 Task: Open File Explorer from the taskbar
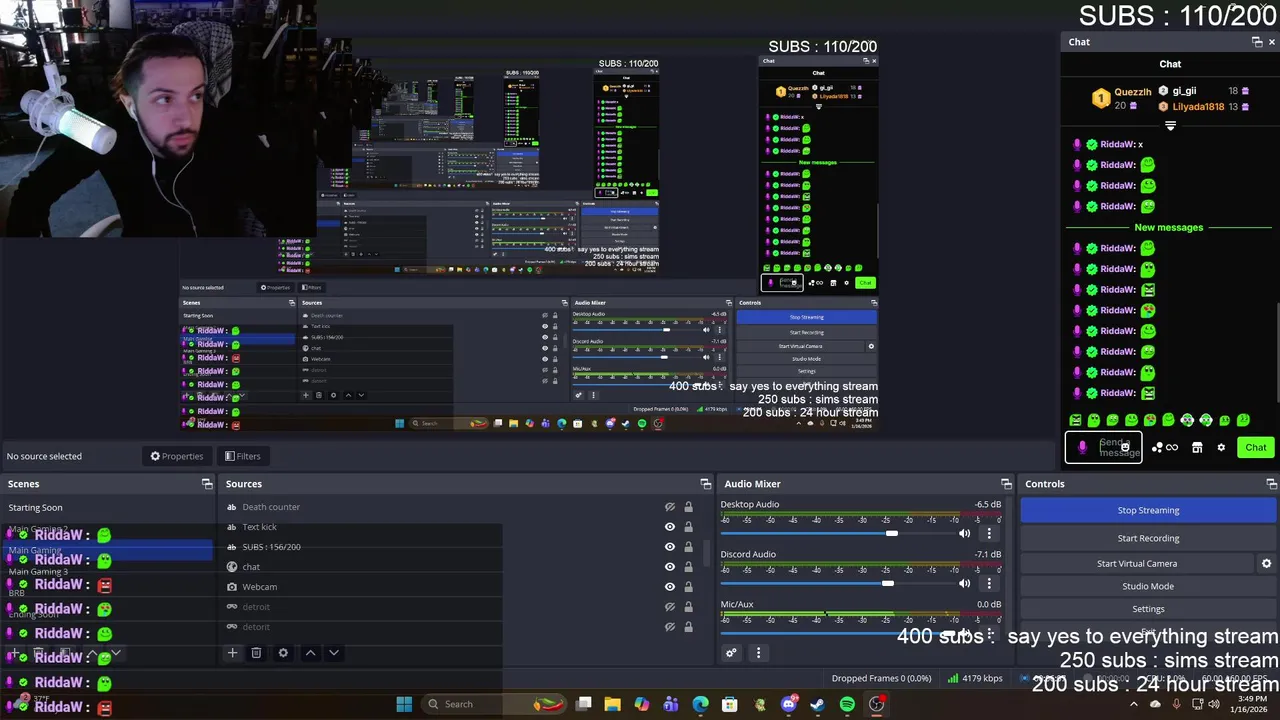[x=613, y=704]
